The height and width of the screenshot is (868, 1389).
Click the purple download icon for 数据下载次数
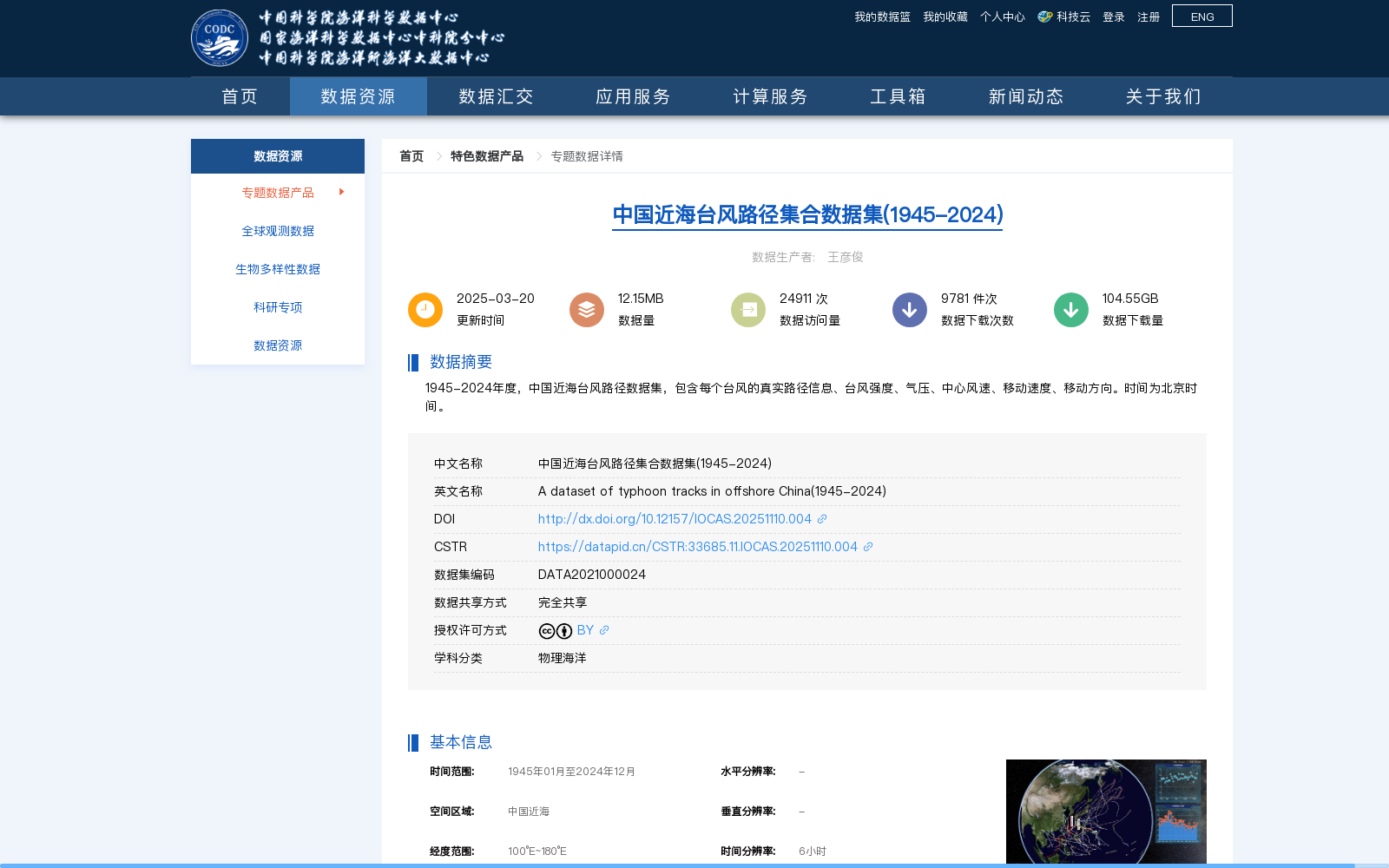tap(909, 309)
